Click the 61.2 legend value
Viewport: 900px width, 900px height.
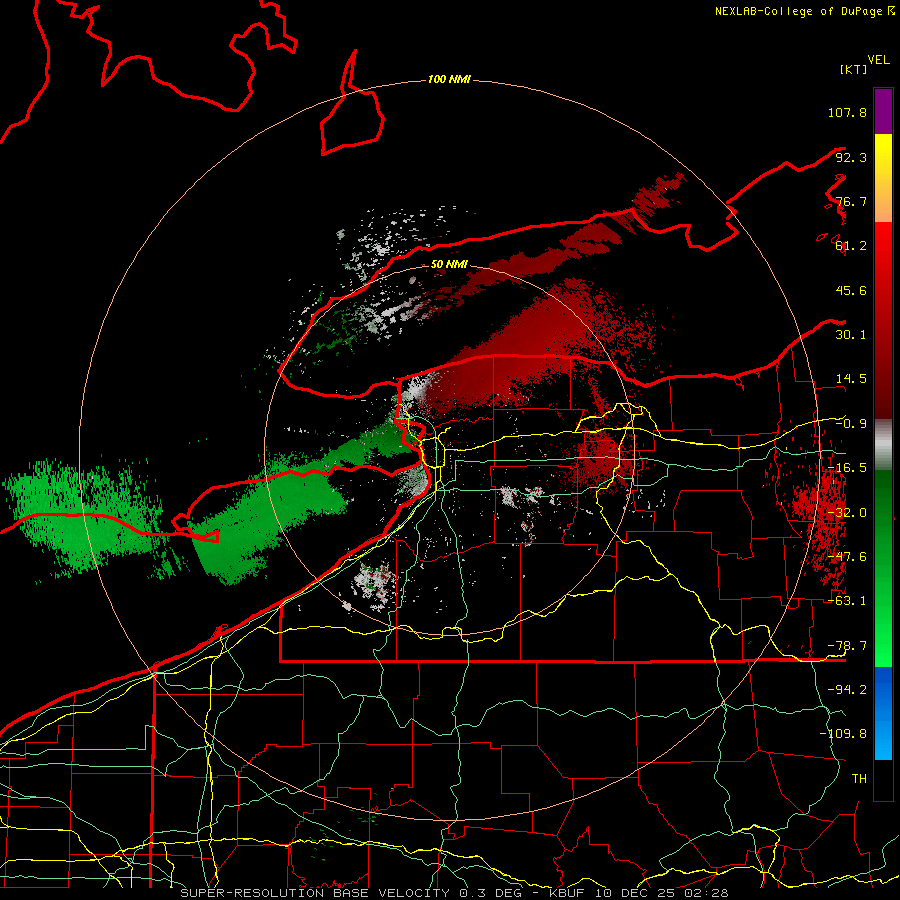coord(851,246)
